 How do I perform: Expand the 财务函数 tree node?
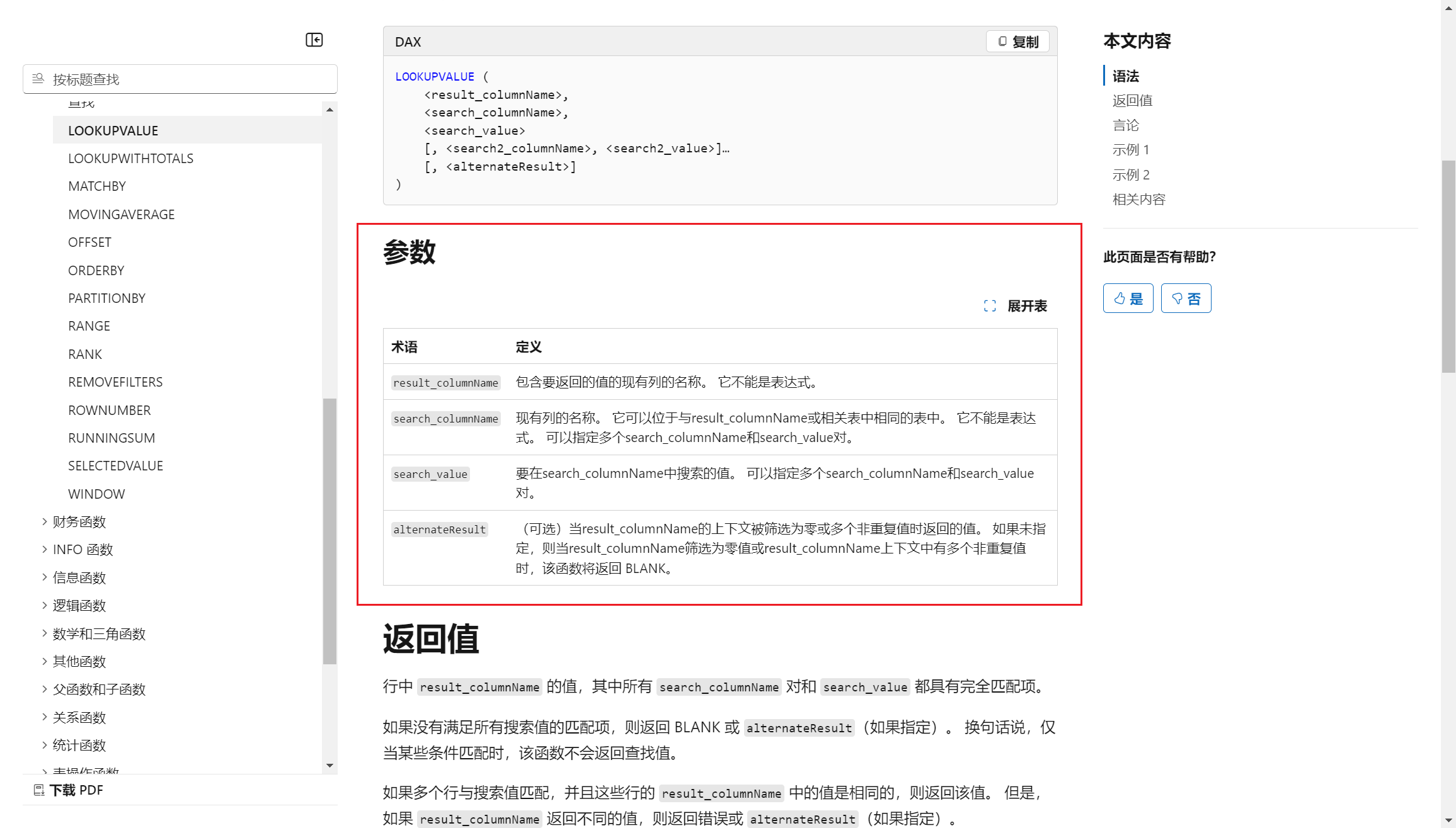(x=45, y=521)
